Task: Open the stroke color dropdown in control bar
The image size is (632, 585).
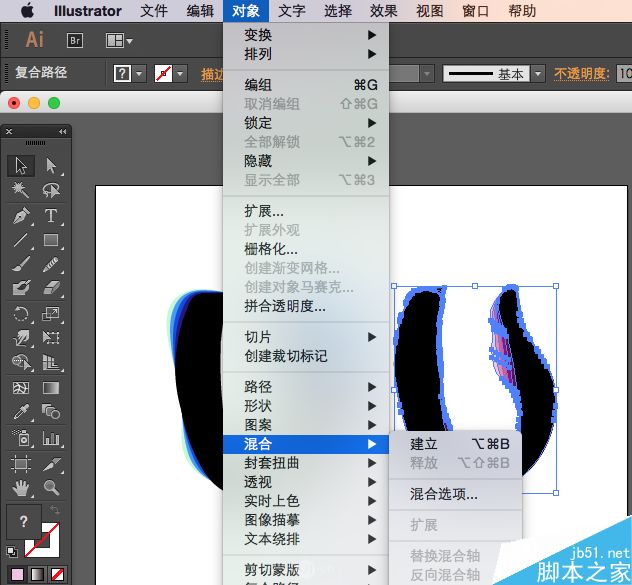Action: (x=180, y=74)
